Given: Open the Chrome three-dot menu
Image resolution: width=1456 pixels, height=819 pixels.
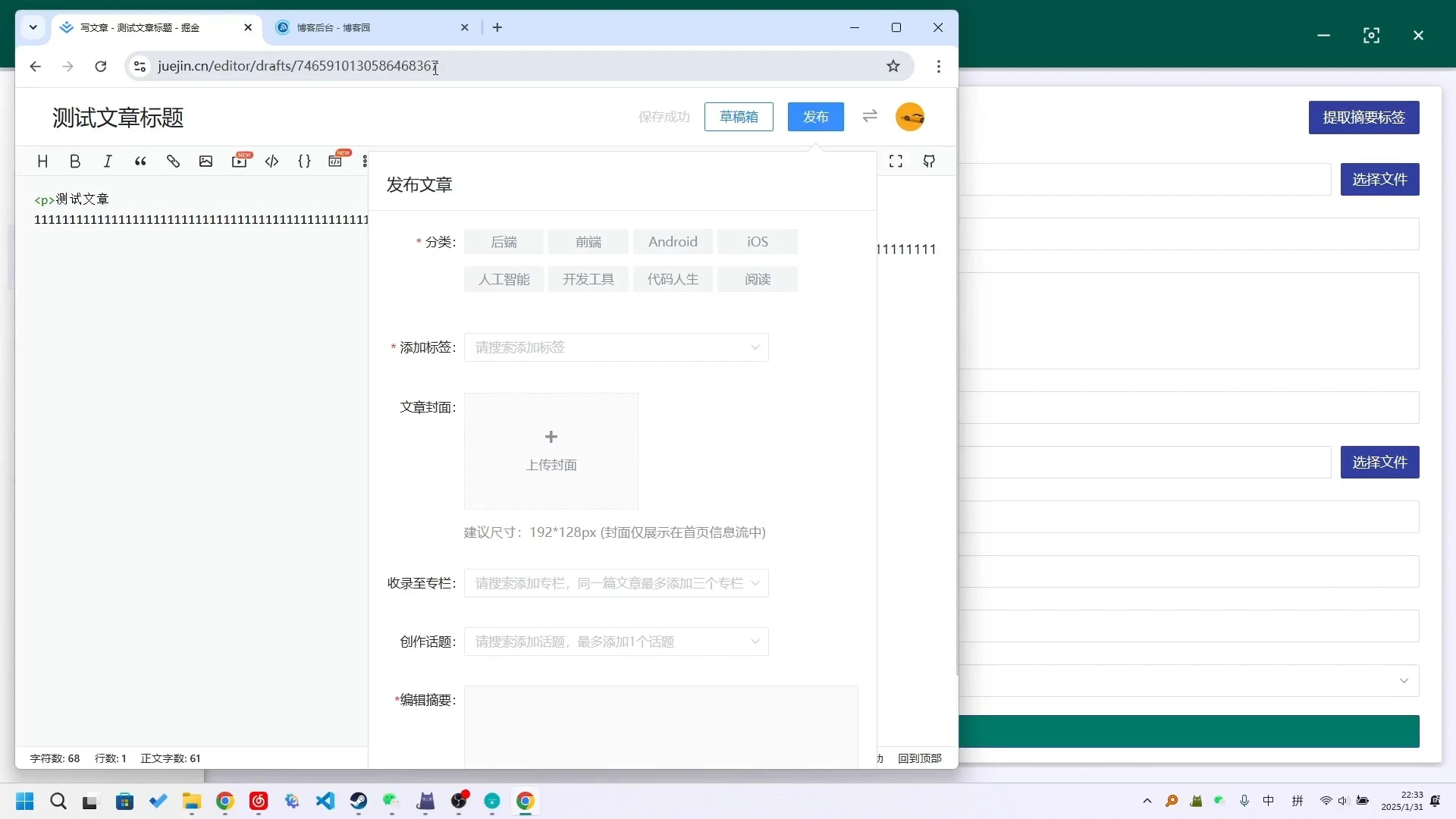Looking at the screenshot, I should (x=939, y=66).
